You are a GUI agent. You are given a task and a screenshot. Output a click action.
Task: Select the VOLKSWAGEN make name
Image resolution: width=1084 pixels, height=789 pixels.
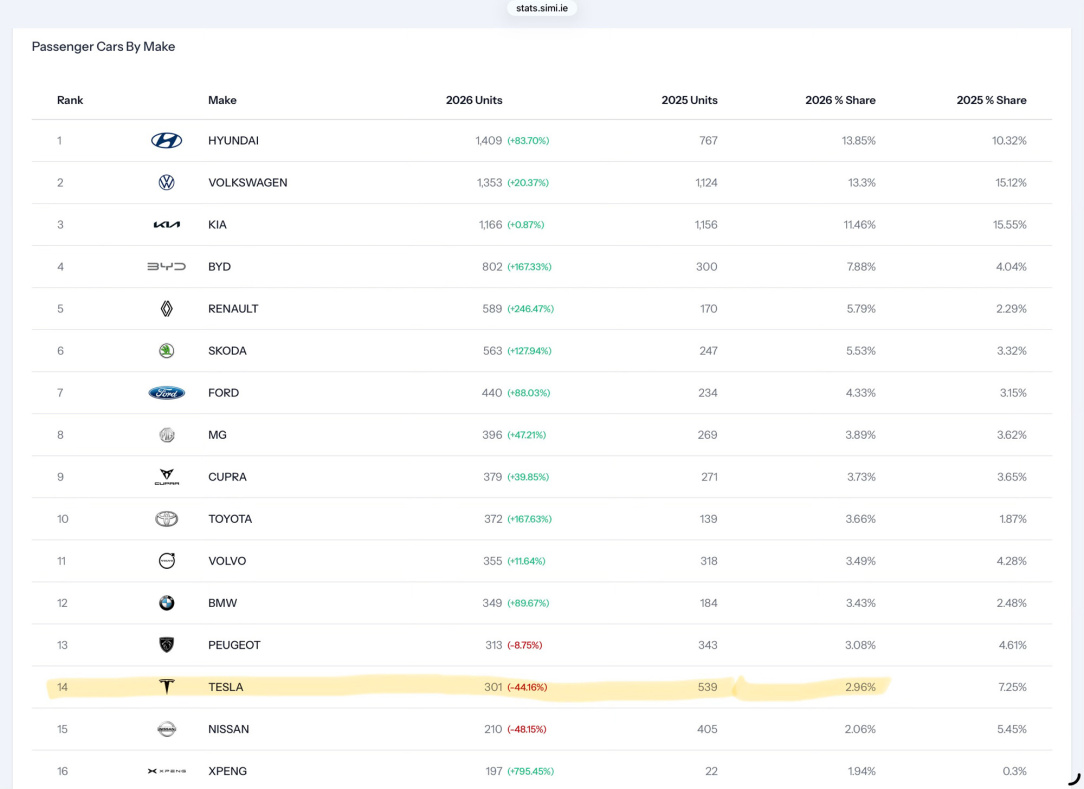point(247,183)
